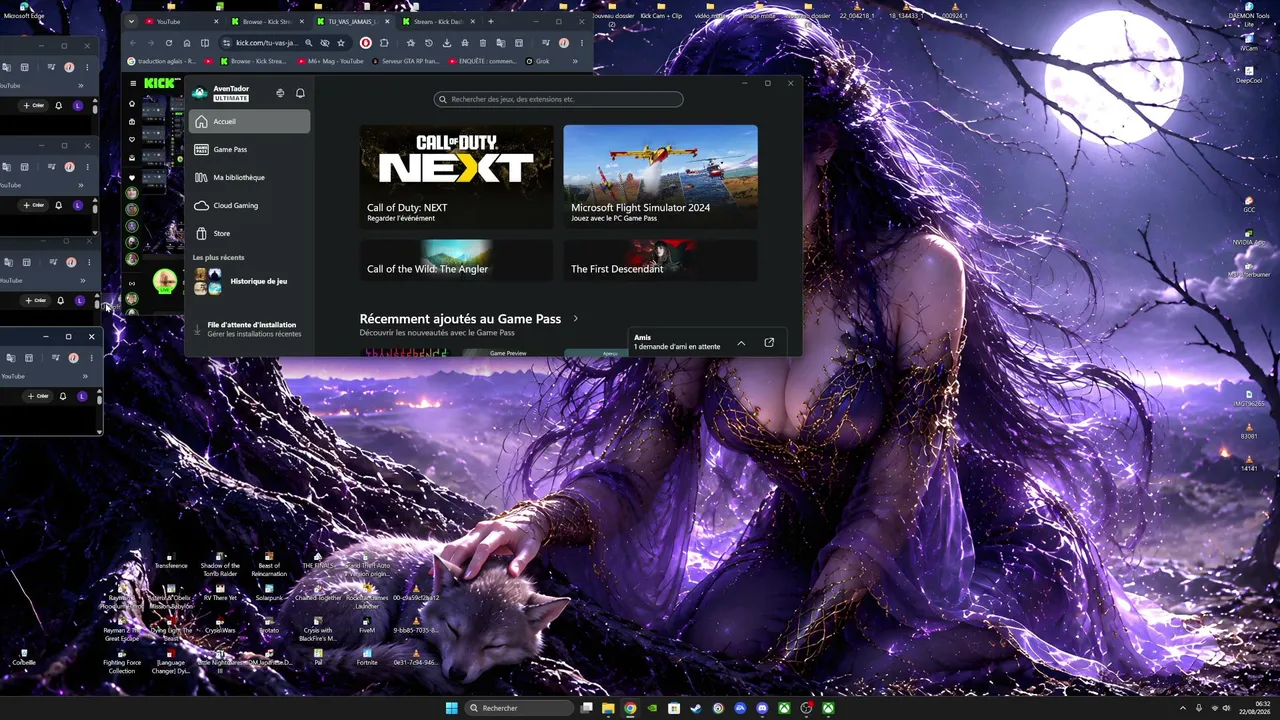Go to Chrome's home page
This screenshot has width=1280, height=720.
pyautogui.click(x=186, y=43)
